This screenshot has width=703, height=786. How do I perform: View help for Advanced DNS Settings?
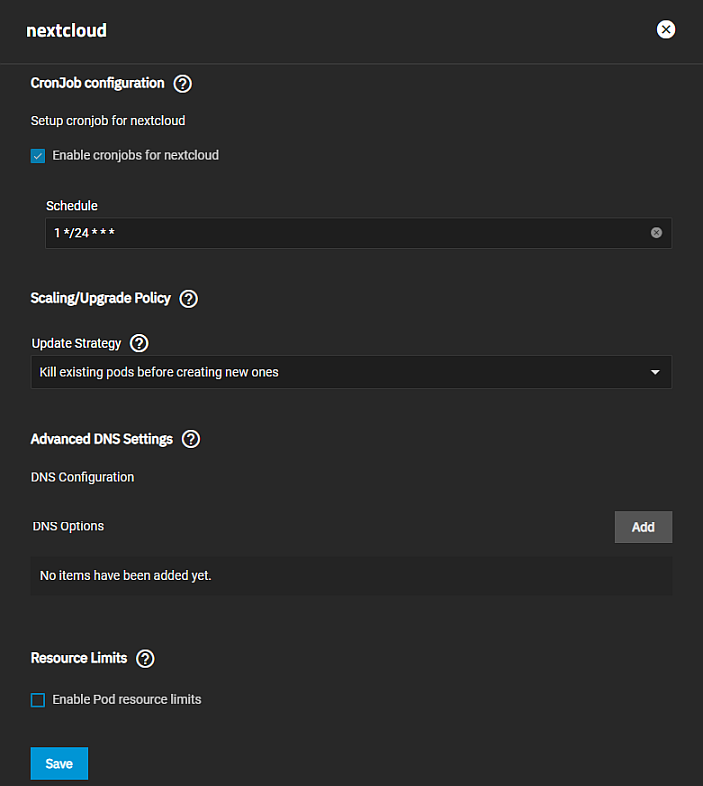(x=191, y=439)
